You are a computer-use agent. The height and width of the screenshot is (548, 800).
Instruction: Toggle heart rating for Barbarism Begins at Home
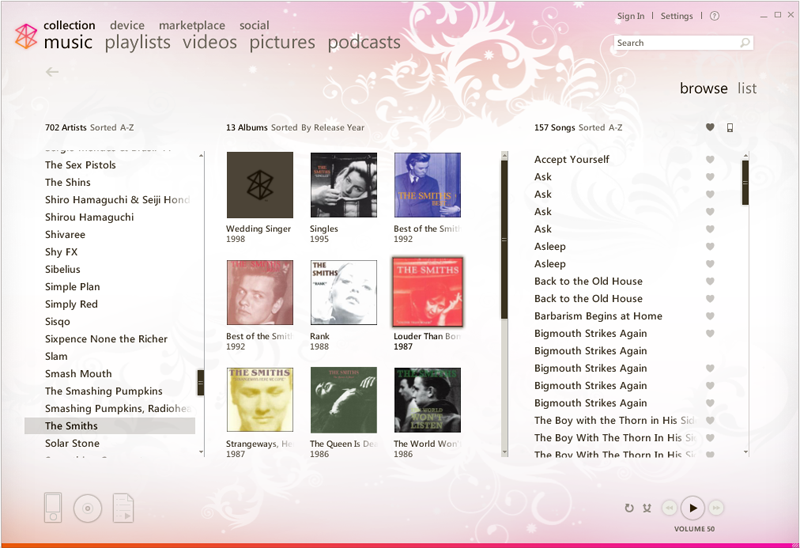tap(710, 316)
